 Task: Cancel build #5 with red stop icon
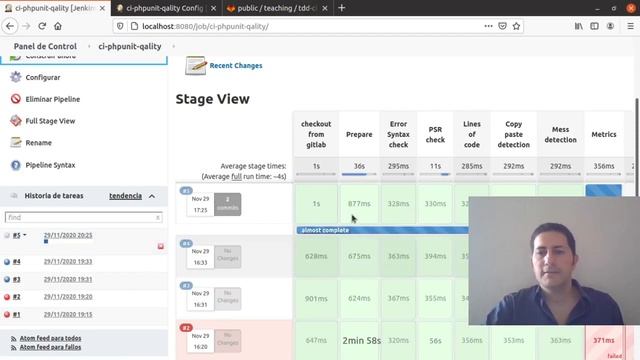point(160,246)
